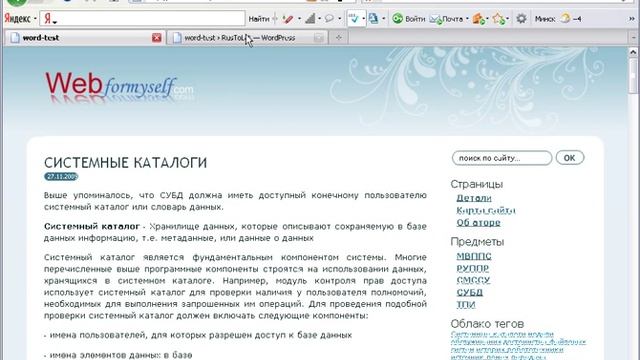Image resolution: width=640 pixels, height=360 pixels.
Task: Open the dropdown arrow next to Яндекс logo
Action: [x=35, y=19]
